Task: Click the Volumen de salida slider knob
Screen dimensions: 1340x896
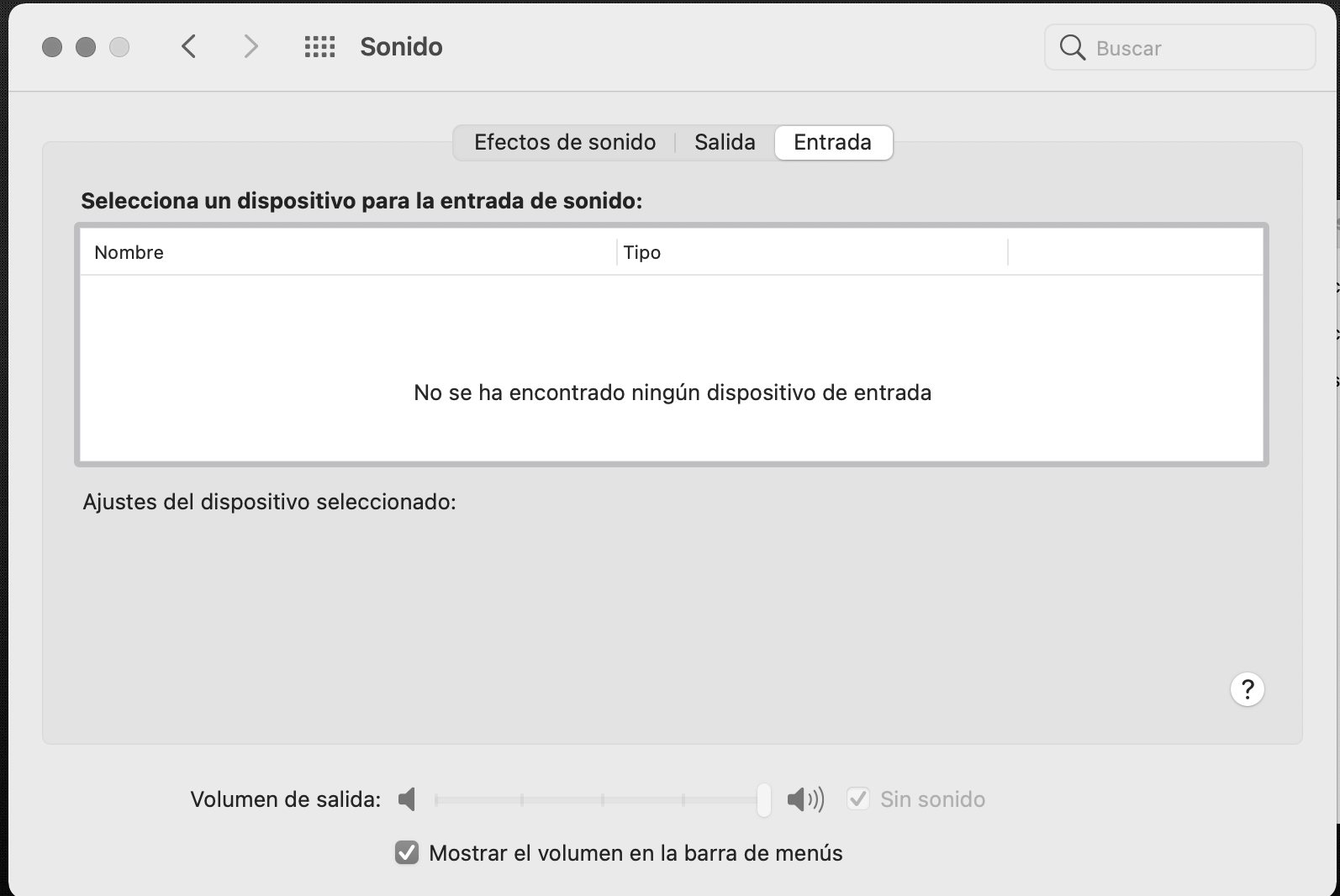Action: [763, 799]
